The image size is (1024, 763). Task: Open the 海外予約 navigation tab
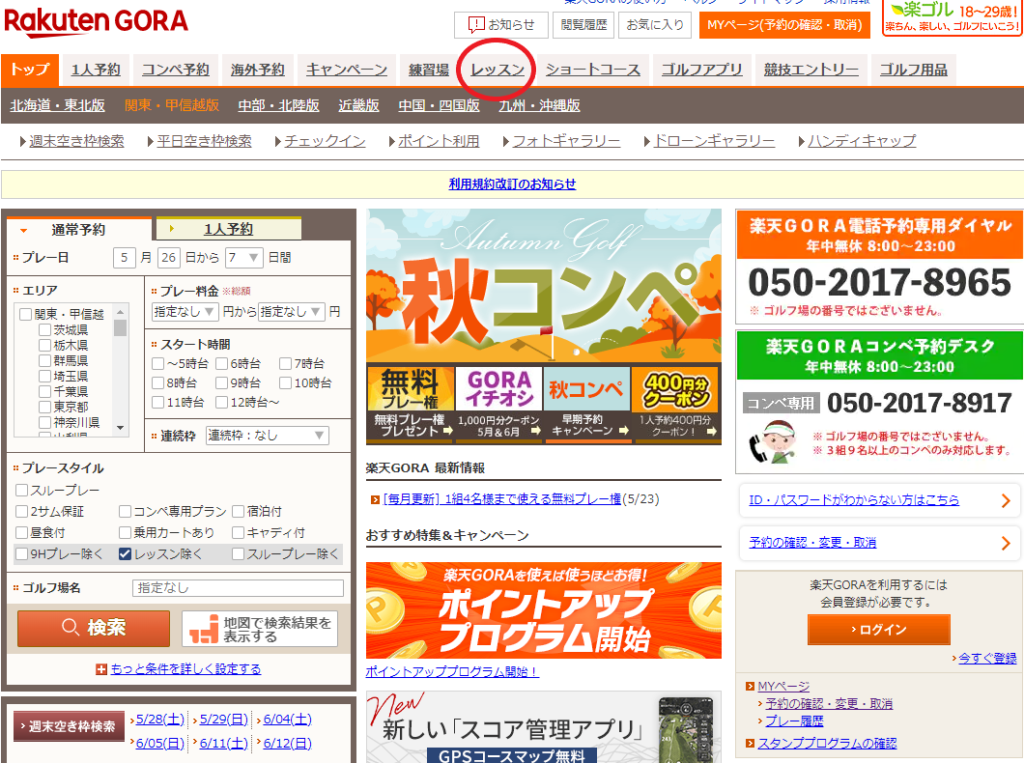tap(257, 70)
